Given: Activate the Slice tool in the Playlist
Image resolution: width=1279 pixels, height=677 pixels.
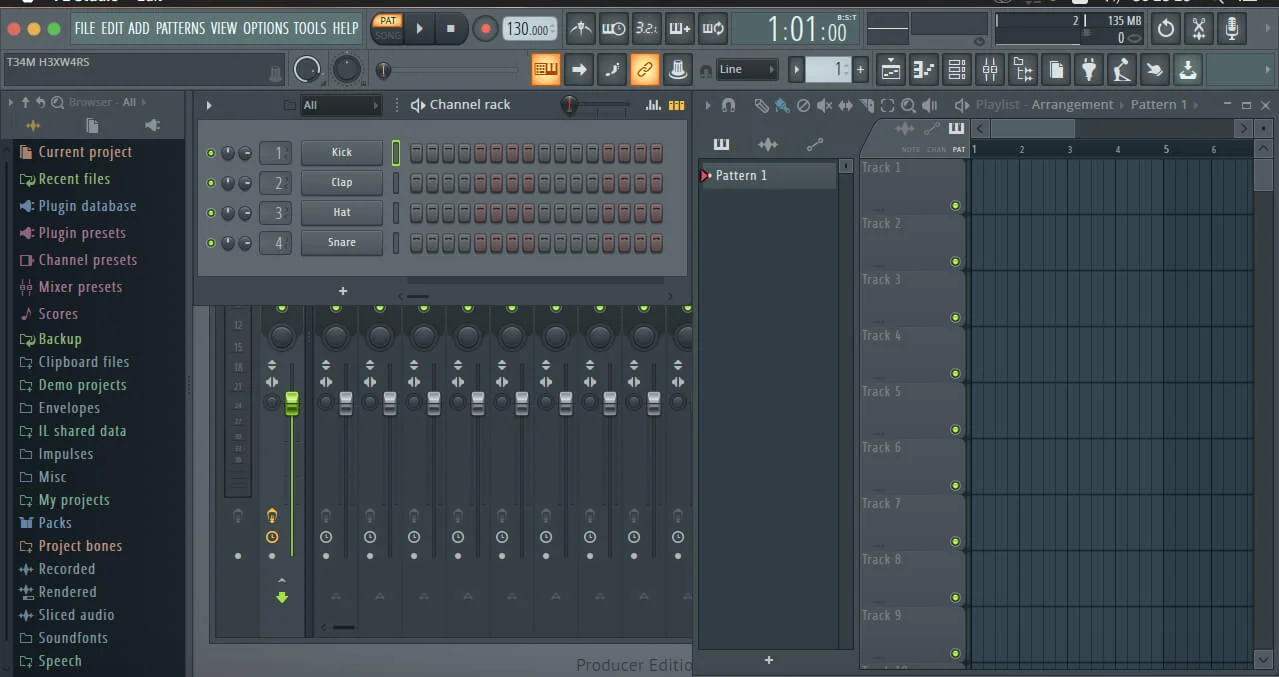Looking at the screenshot, I should pos(867,104).
